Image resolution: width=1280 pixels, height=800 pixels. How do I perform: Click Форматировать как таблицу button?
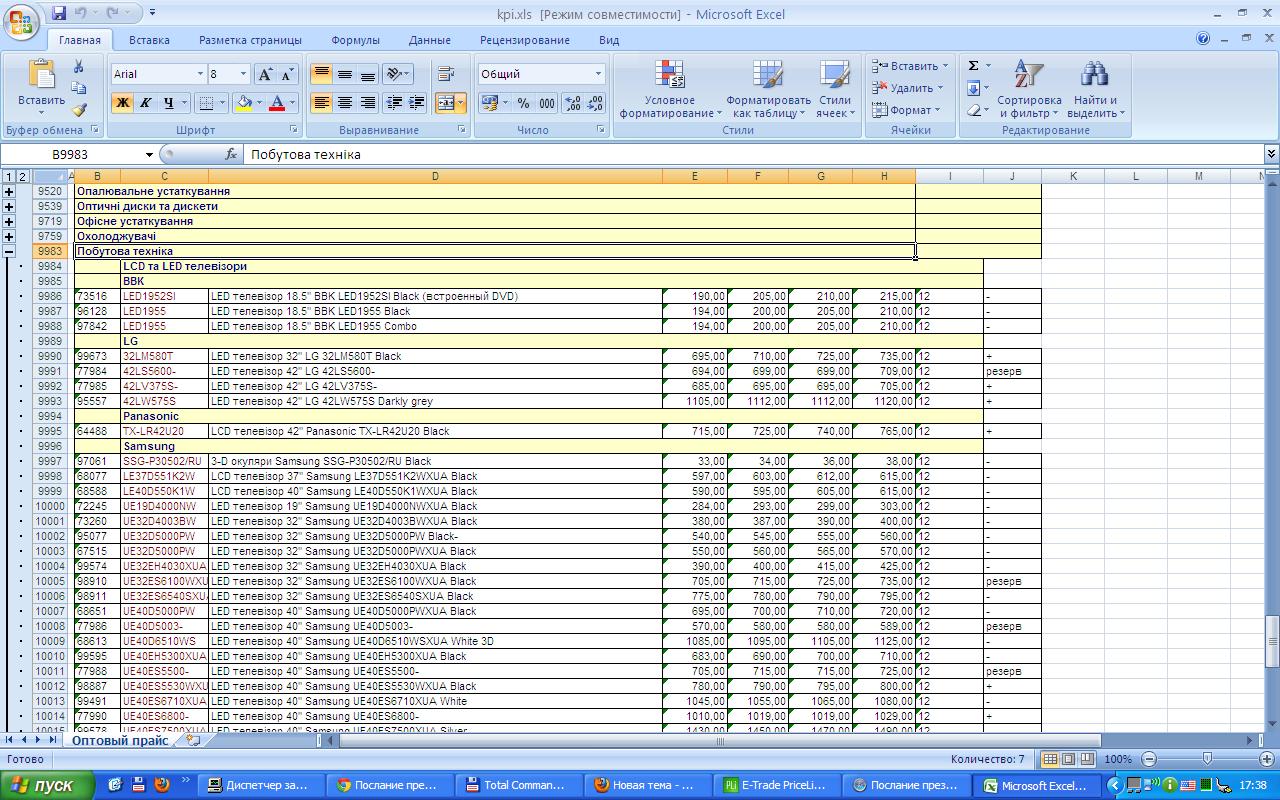pos(768,90)
